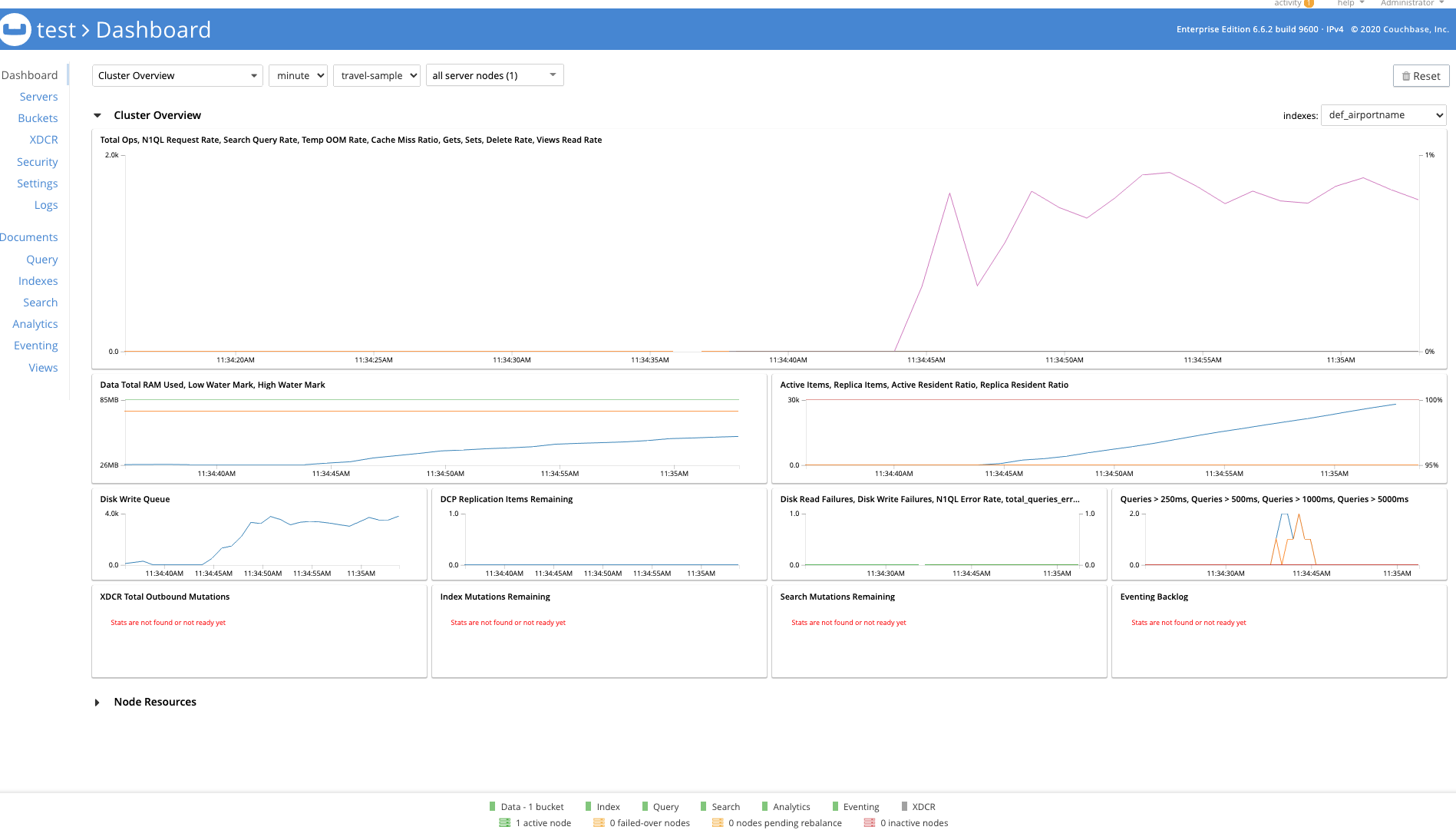Viewport: 1456px width, 830px height.
Task: Go to Dashboard in the sidebar
Action: 29,75
